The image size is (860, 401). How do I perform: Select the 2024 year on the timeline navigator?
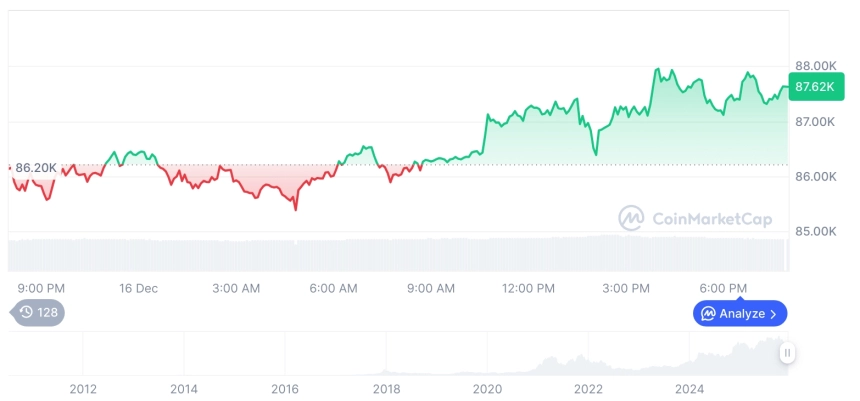689,389
